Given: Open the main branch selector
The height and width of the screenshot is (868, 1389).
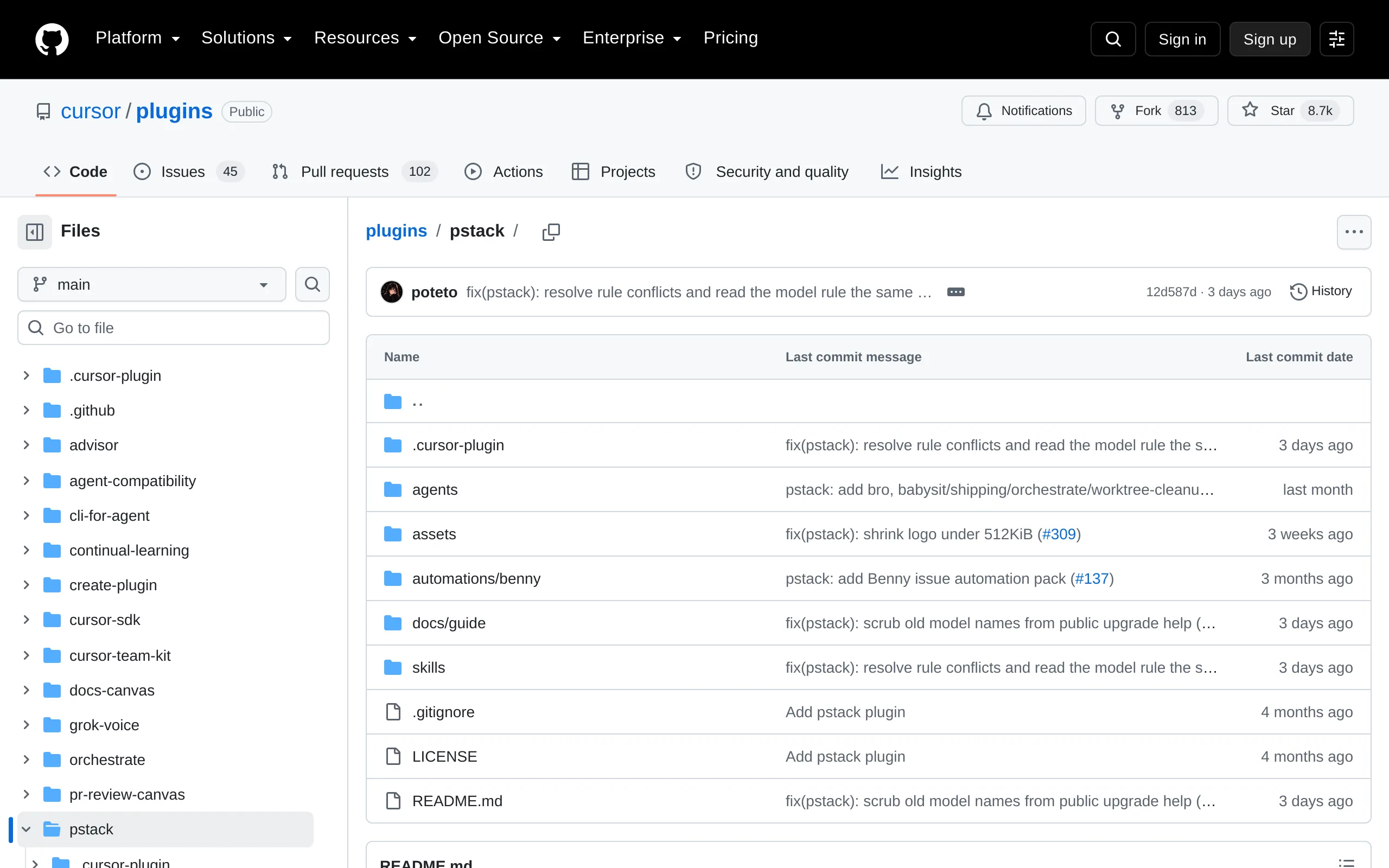Looking at the screenshot, I should pos(151,284).
